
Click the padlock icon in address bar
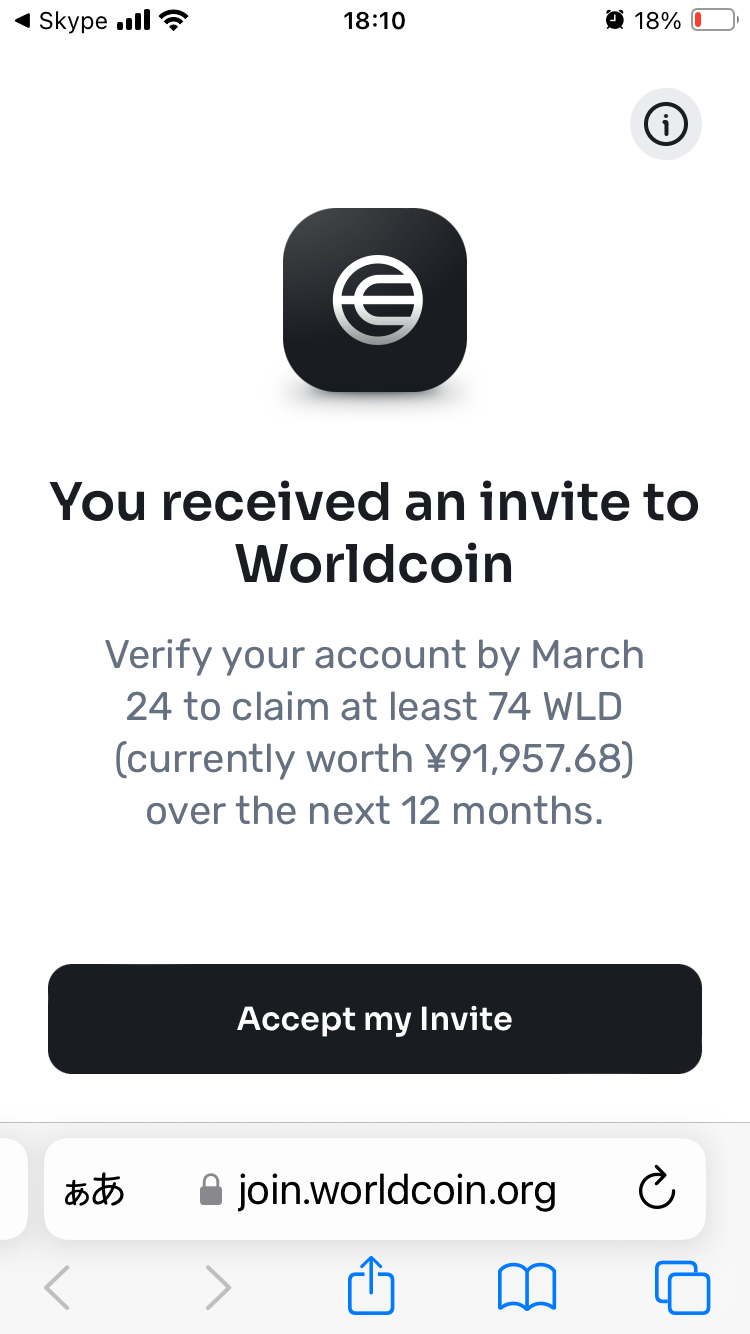(210, 1190)
